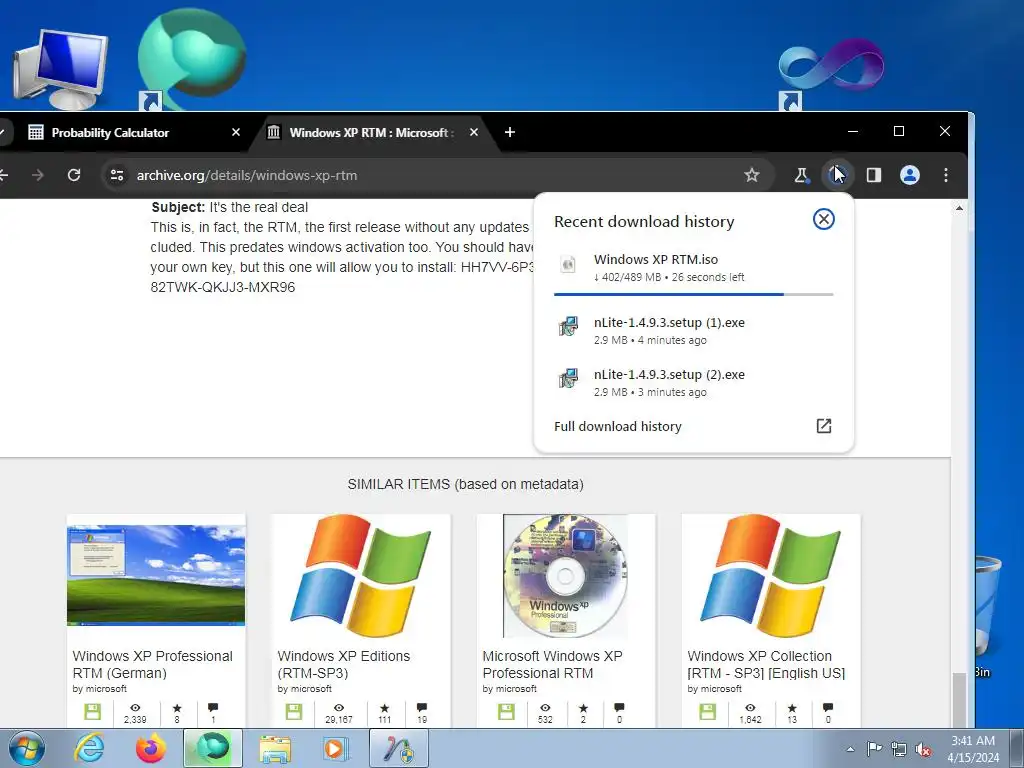Click the nLite-1.4.9.3.setup (2).exe entry
Screen dimensions: 1024x768
[694, 383]
